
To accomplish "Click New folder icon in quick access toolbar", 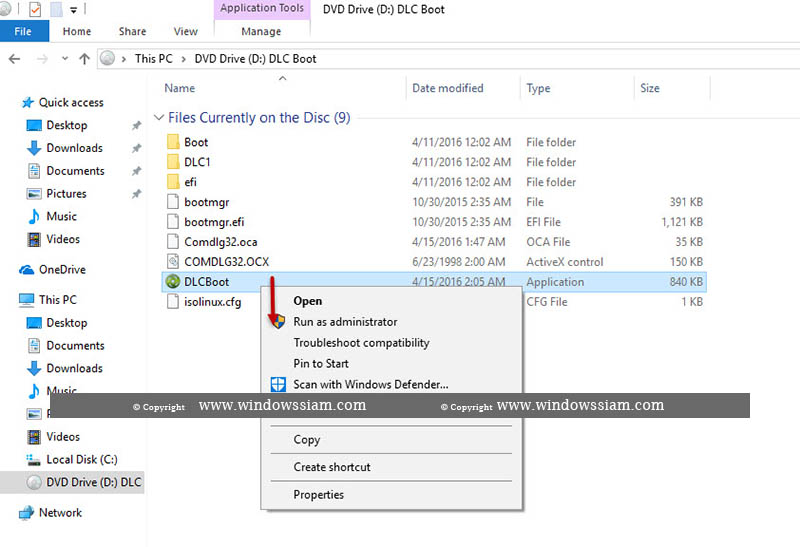I will tap(56, 9).
